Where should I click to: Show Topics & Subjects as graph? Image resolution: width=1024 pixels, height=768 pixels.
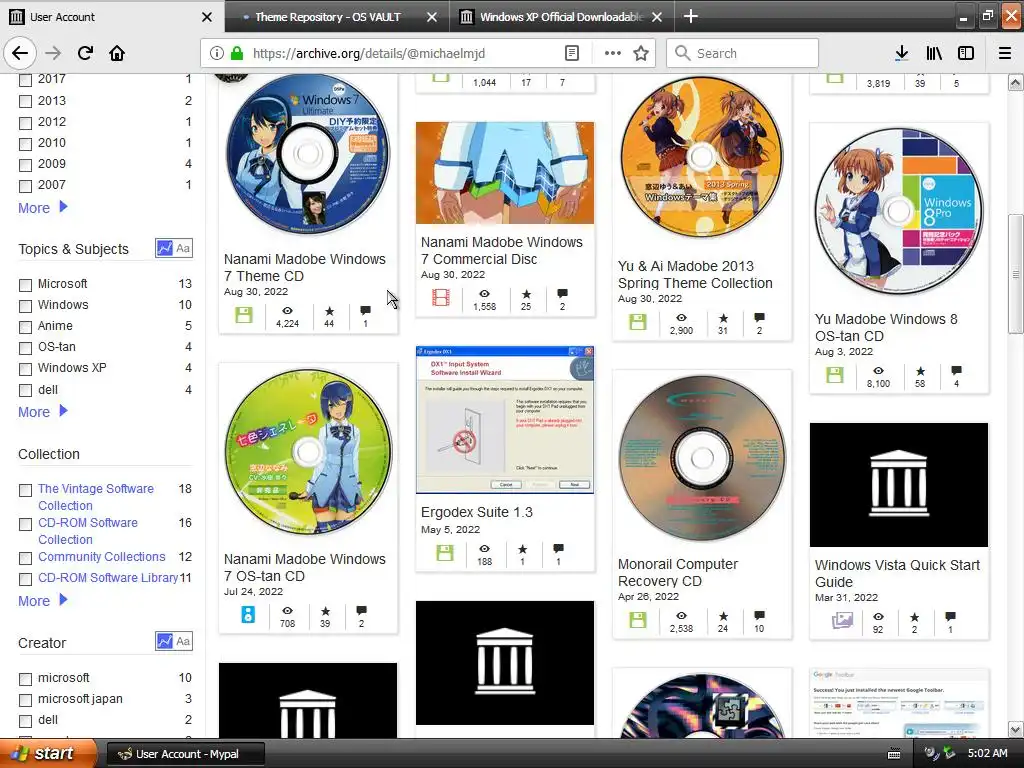point(165,248)
